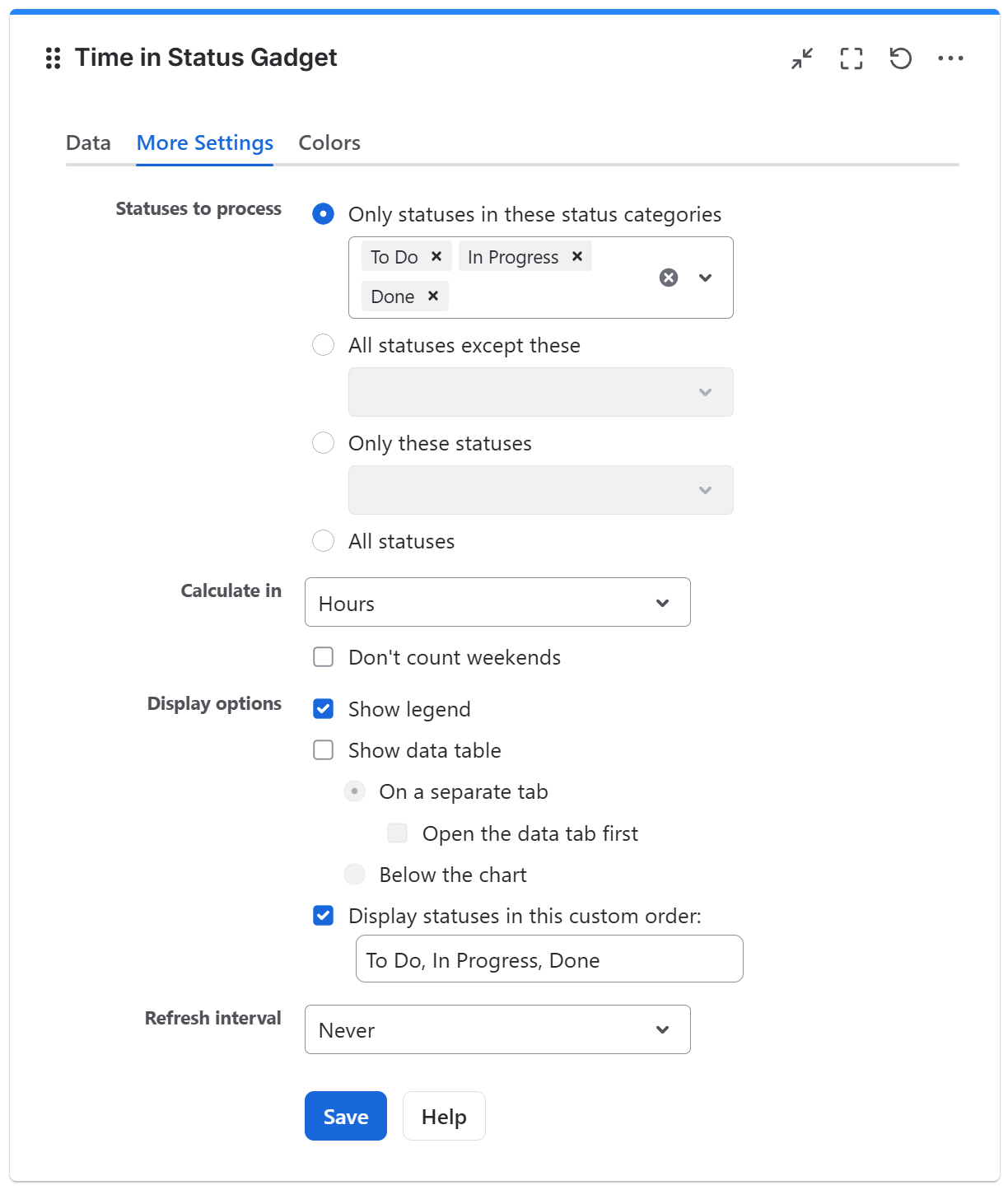Expand the status categories dropdown
This screenshot has width=1008, height=1190.
(705, 278)
